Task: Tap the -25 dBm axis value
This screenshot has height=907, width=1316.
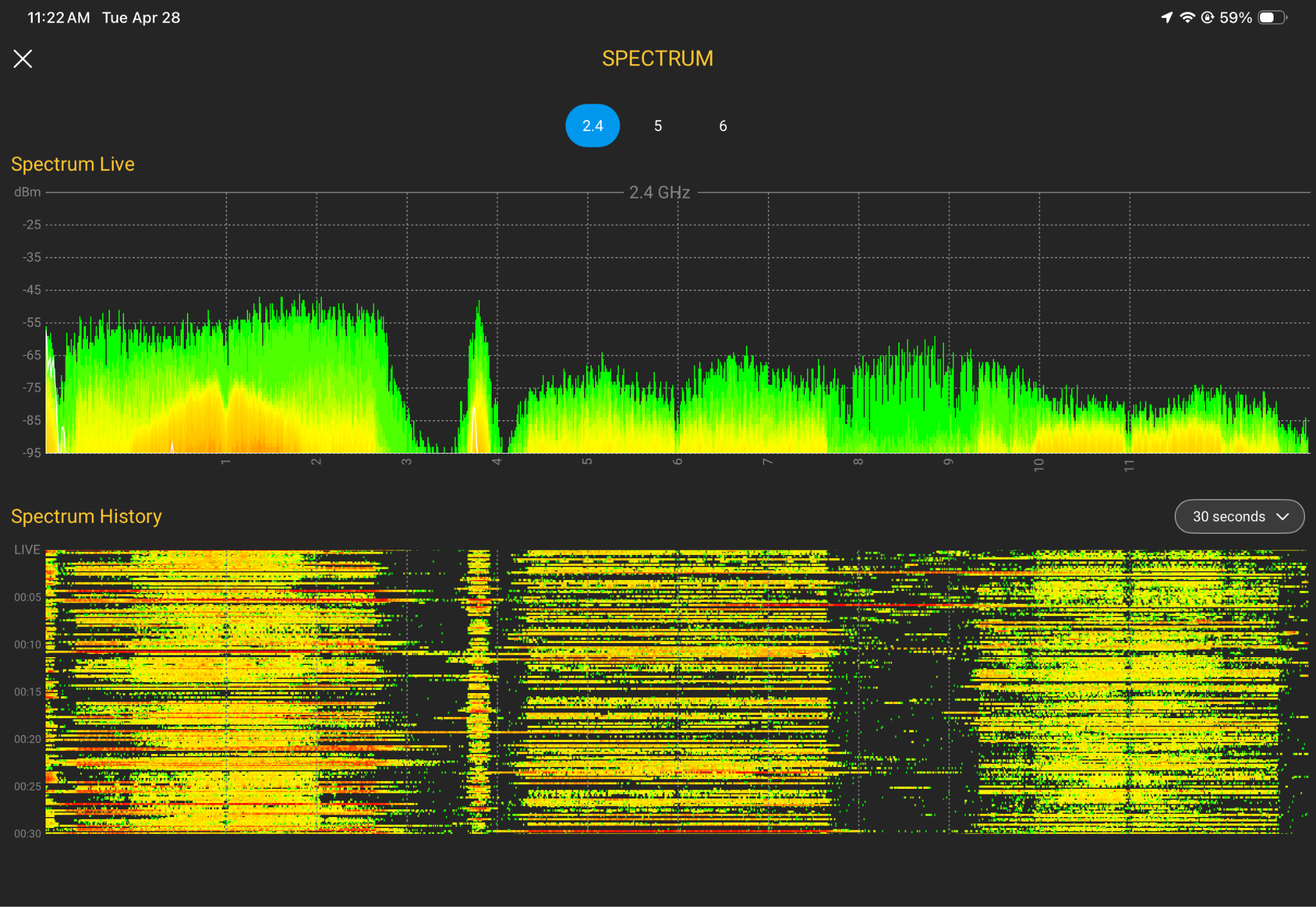Action: (x=32, y=225)
